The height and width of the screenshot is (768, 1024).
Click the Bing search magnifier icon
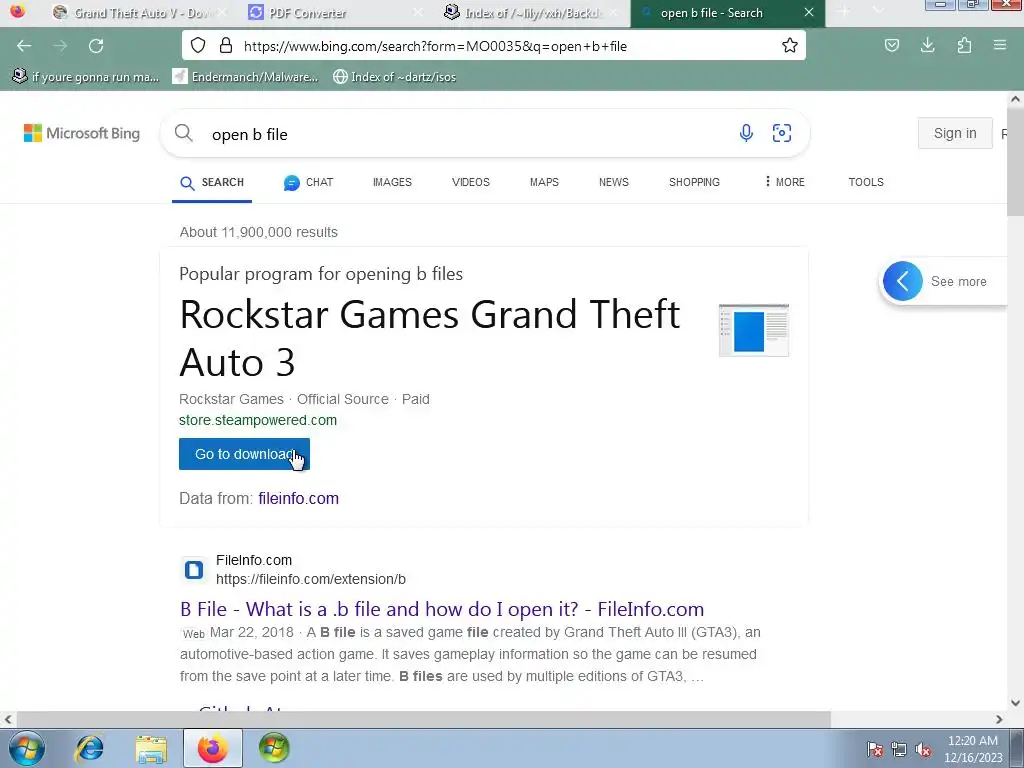184,133
